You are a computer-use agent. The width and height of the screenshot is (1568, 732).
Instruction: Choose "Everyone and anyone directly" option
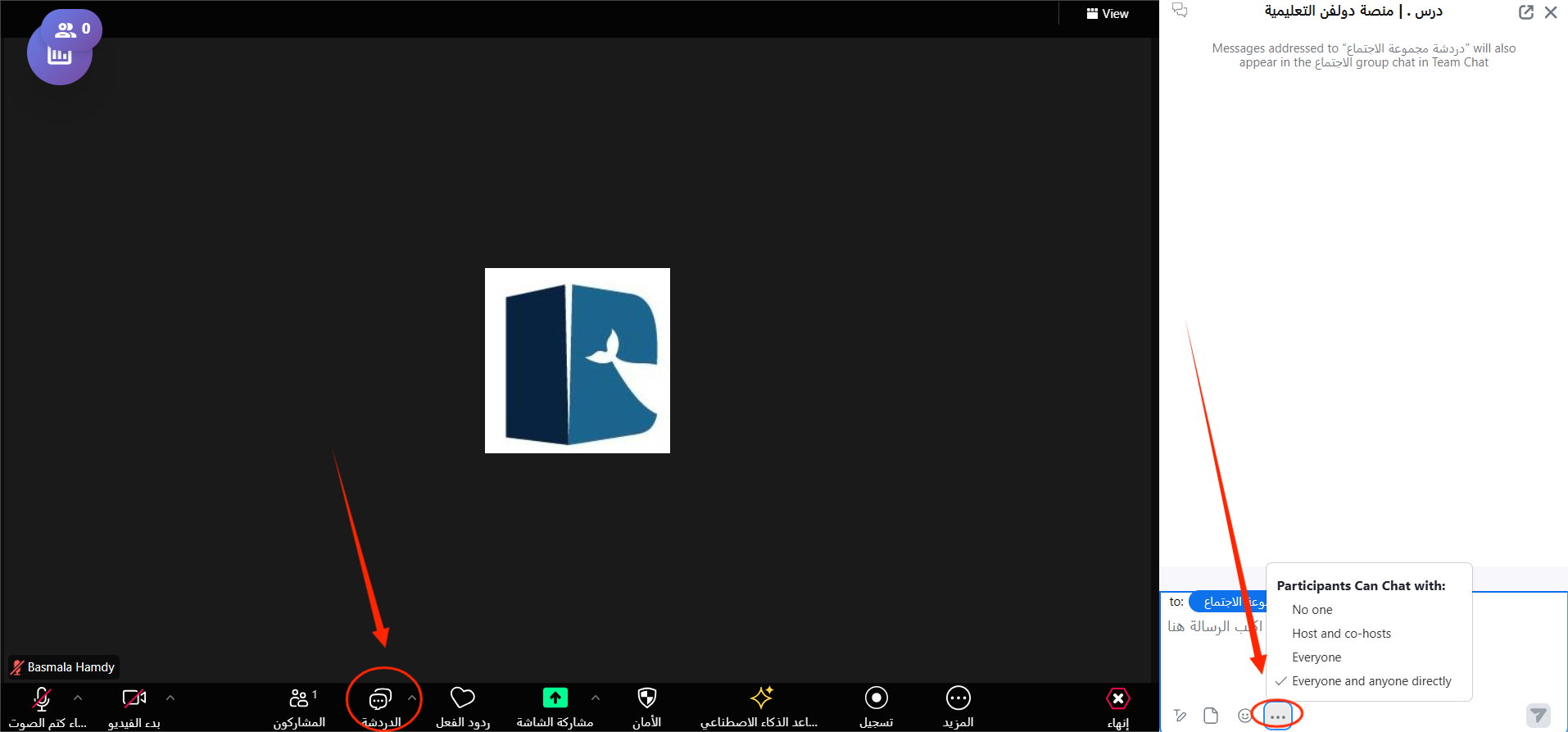click(x=1371, y=681)
